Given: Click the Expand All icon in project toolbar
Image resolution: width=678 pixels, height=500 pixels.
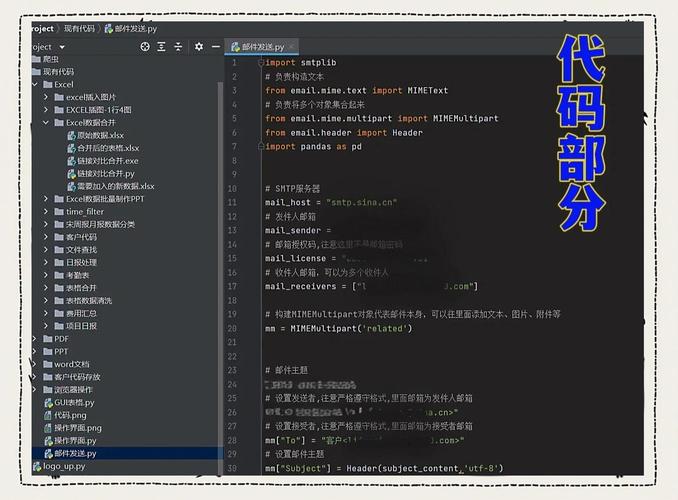Looking at the screenshot, I should tap(161, 46).
